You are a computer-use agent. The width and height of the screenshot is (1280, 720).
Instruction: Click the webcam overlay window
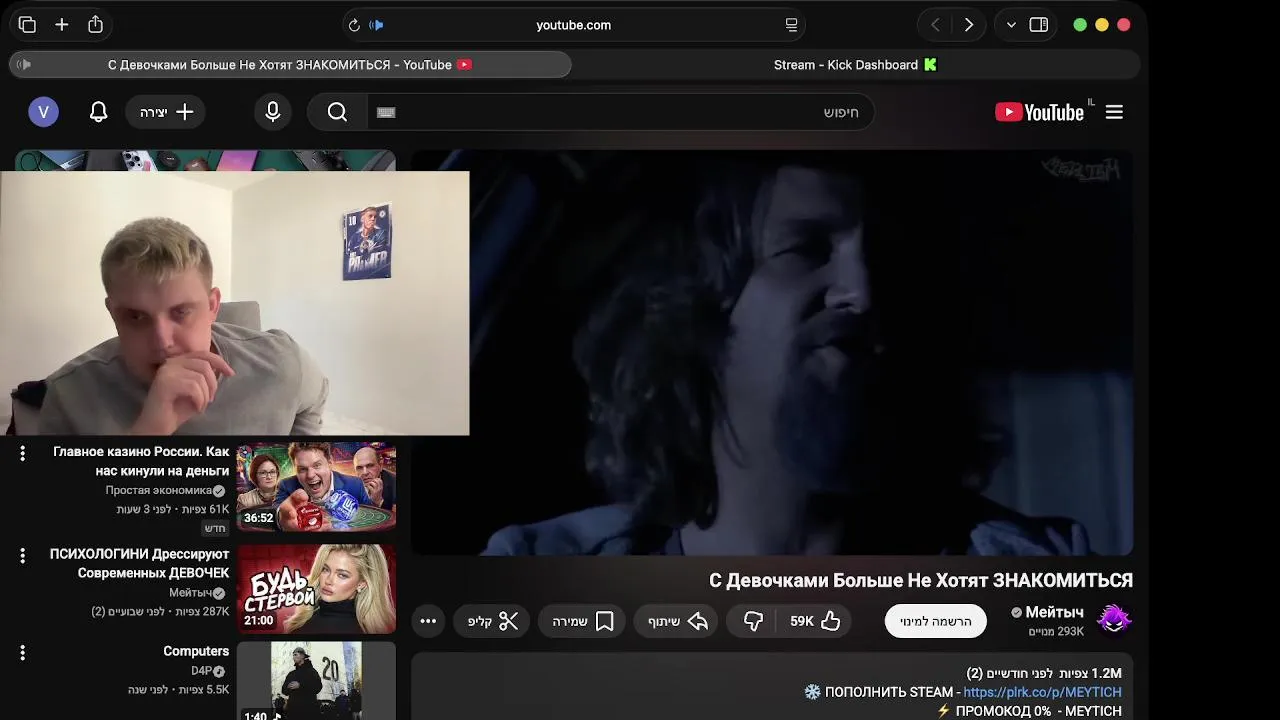(x=234, y=303)
